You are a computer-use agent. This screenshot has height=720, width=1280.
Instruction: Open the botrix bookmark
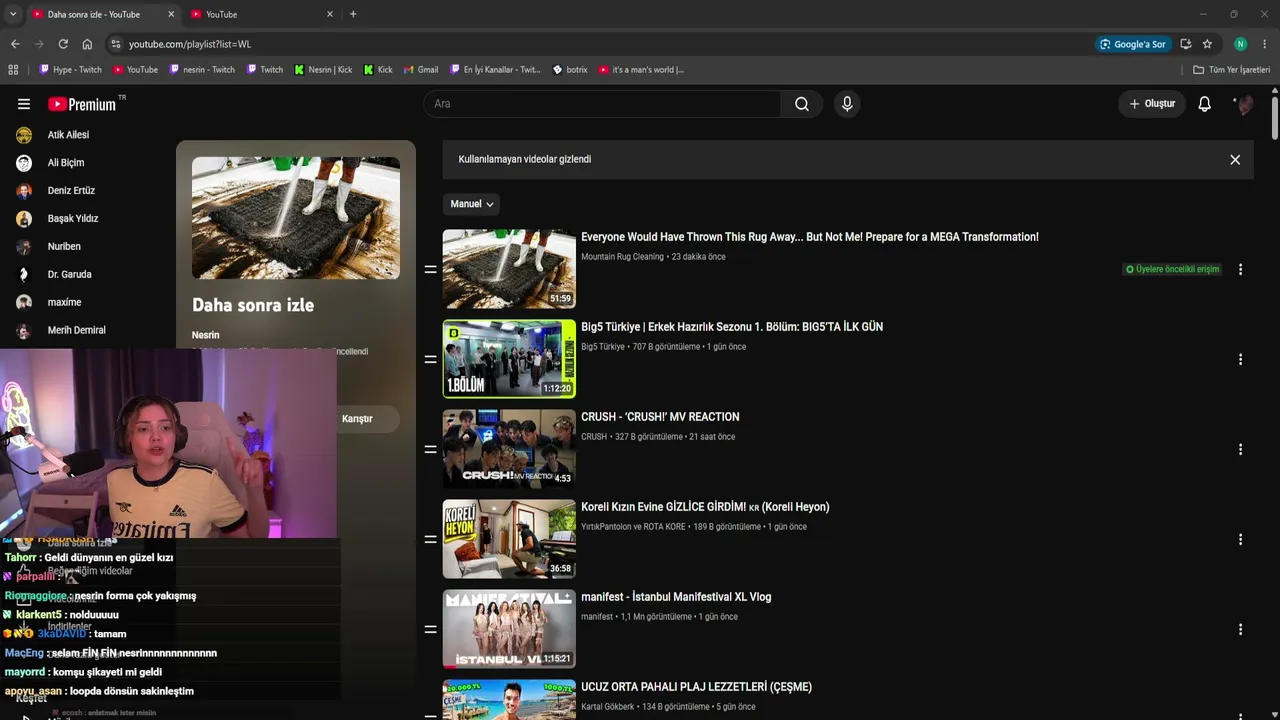point(570,70)
